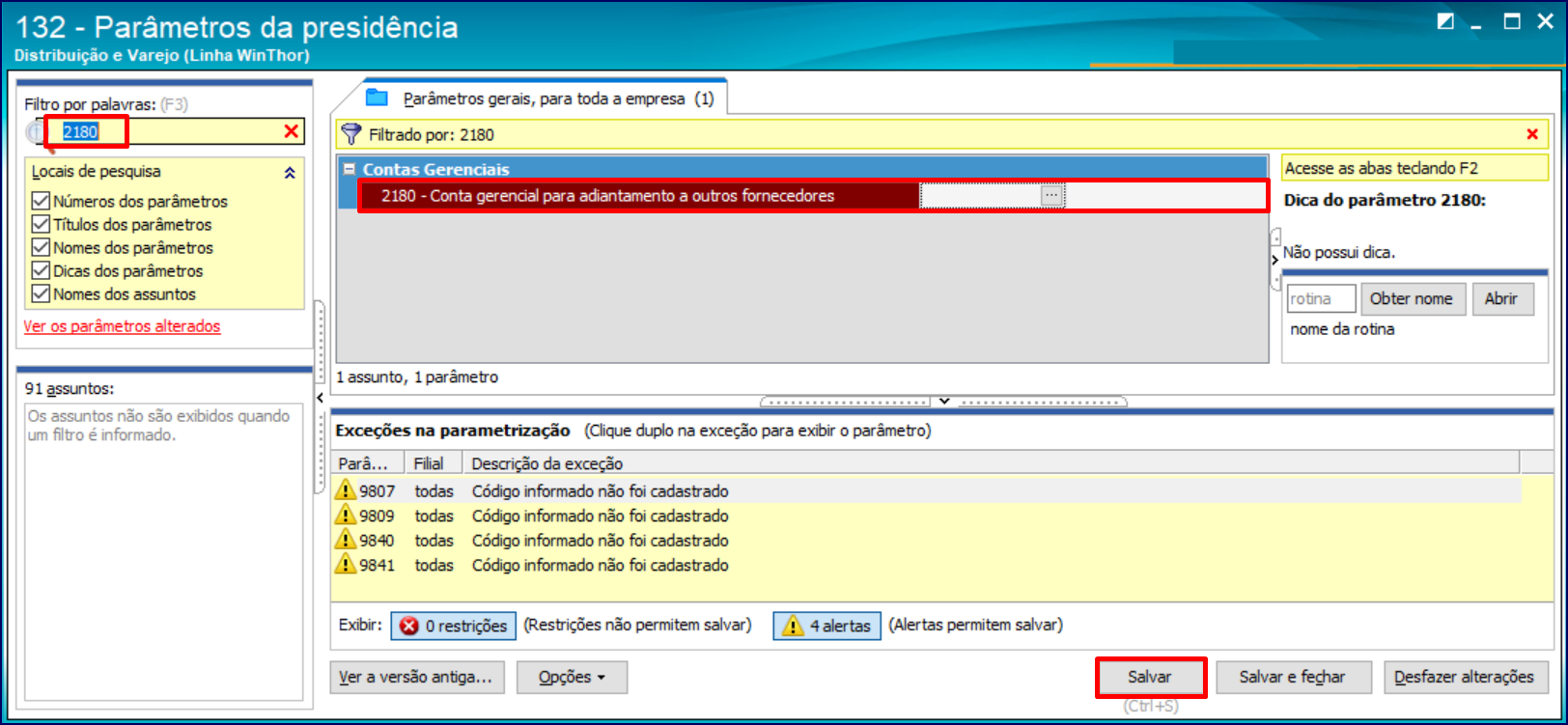Image resolution: width=1568 pixels, height=725 pixels.
Task: Open the 'Opções' dropdown menu
Action: [572, 677]
